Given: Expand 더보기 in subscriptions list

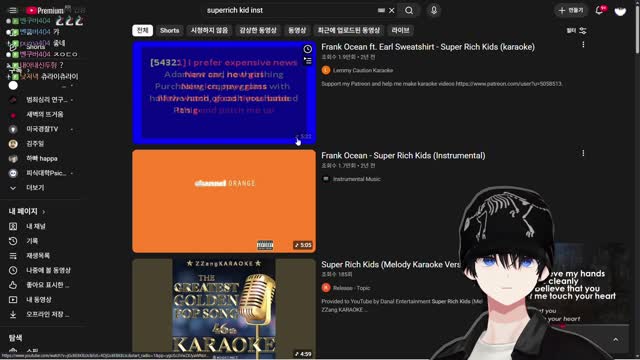Looking at the screenshot, I should tap(36, 188).
